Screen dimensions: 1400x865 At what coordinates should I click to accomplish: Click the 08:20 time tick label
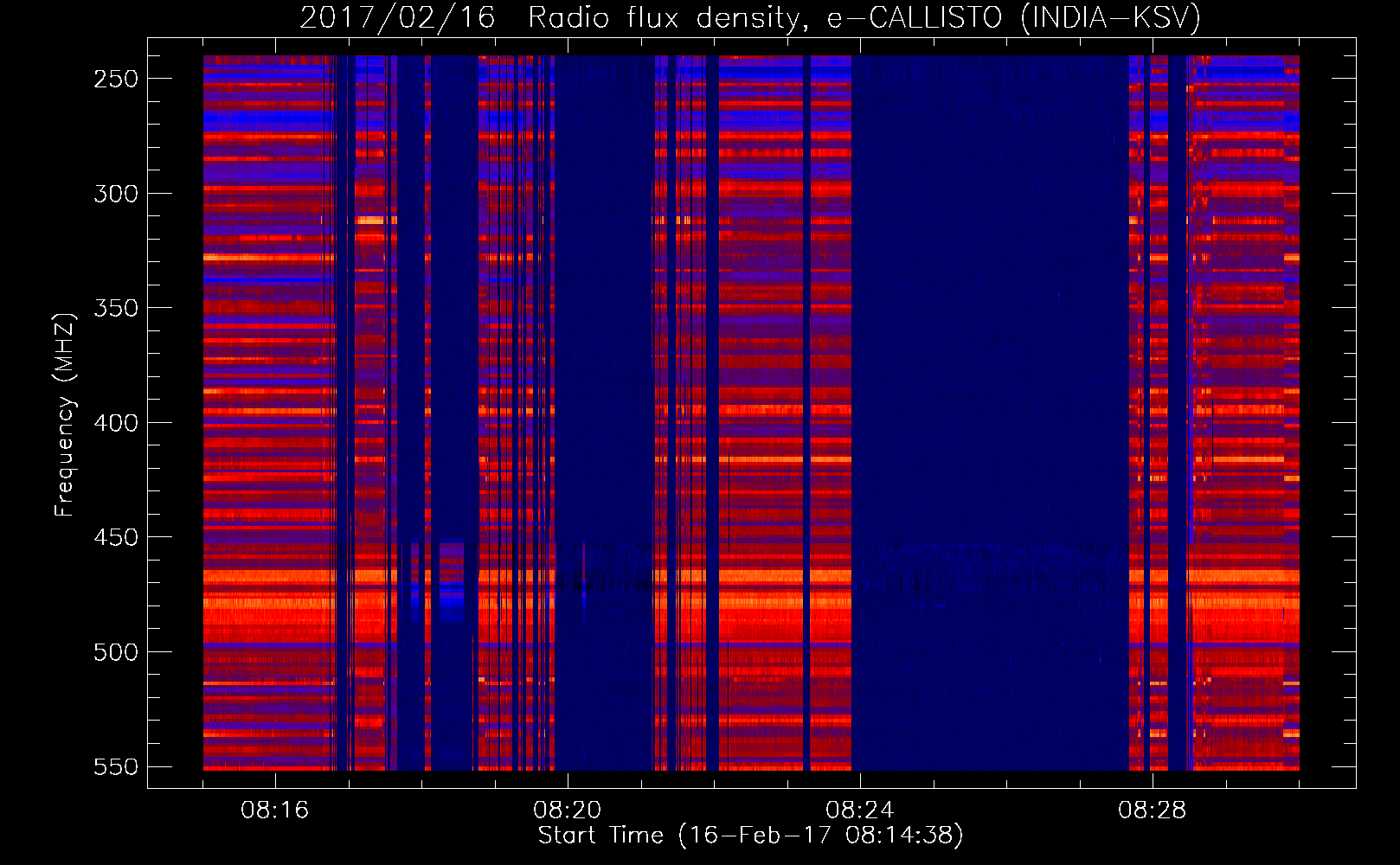point(568,811)
